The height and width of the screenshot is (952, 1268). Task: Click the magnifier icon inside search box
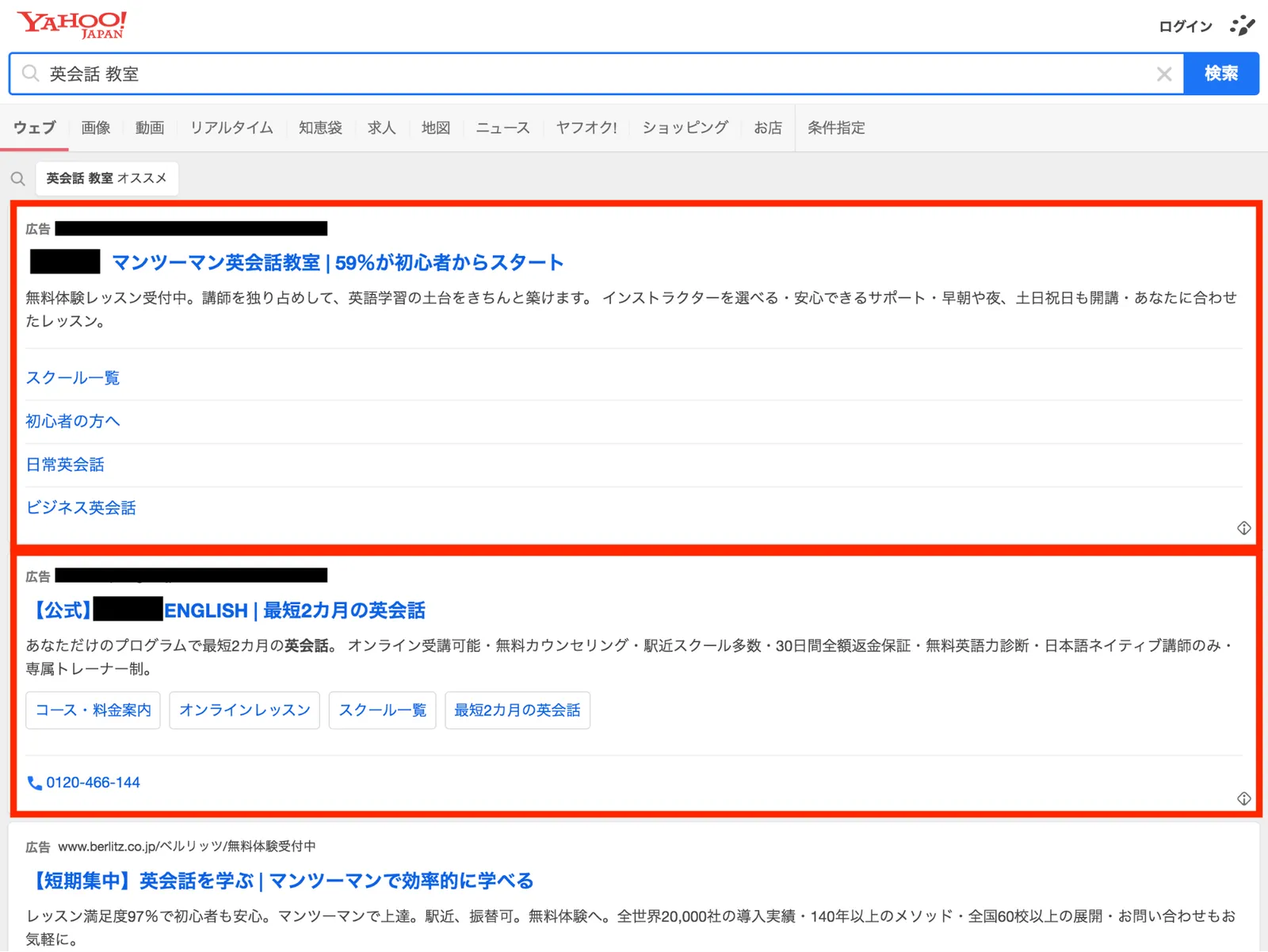tap(30, 74)
